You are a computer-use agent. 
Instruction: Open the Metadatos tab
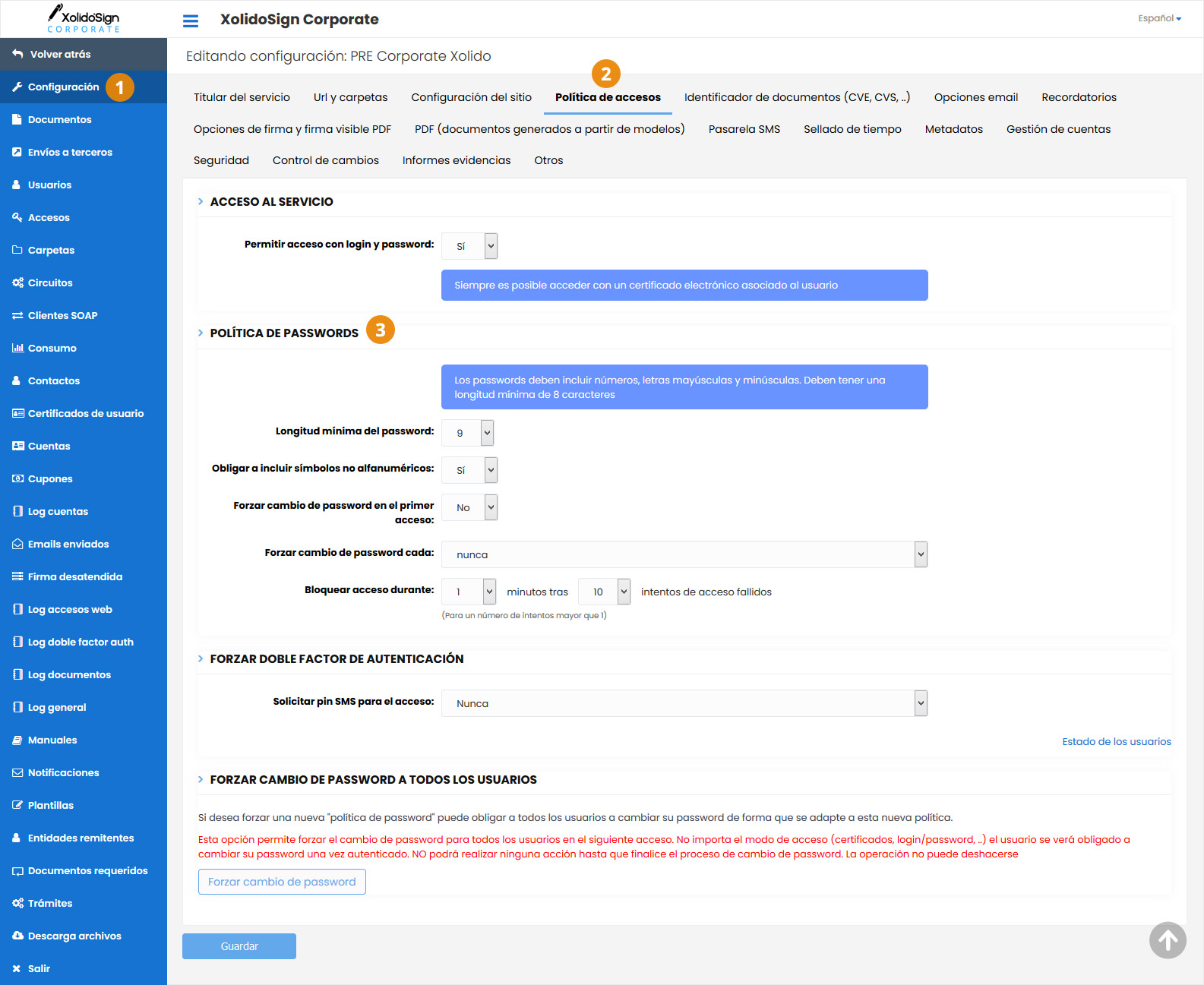[x=953, y=129]
